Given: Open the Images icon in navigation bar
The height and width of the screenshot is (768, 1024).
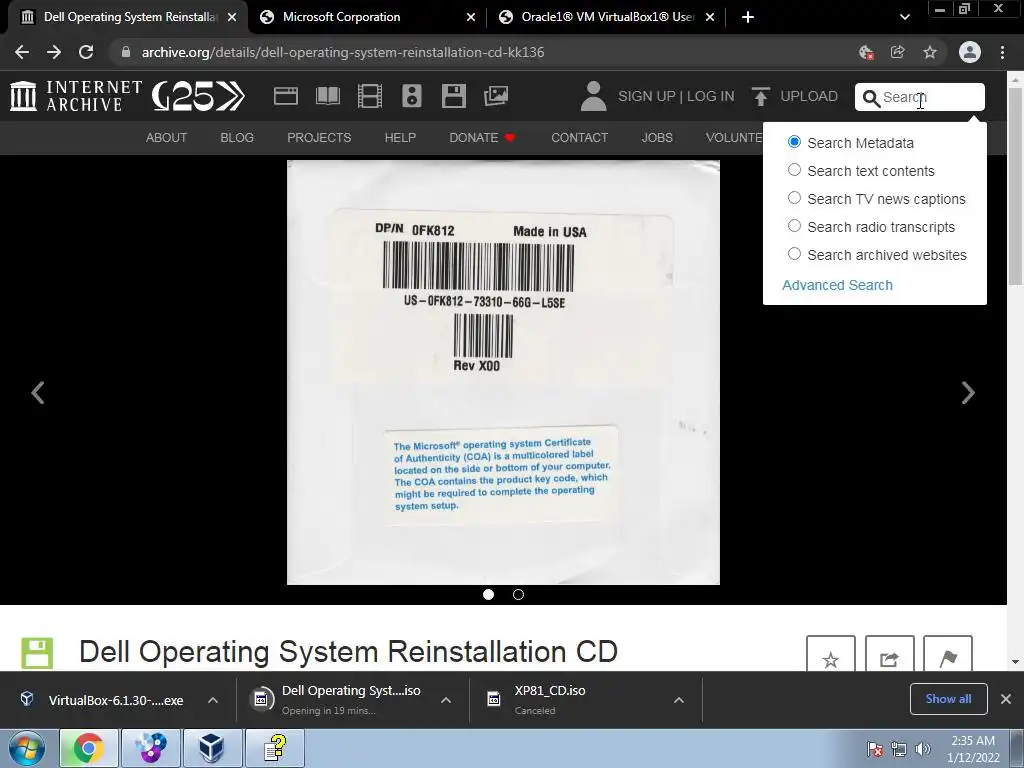Looking at the screenshot, I should [x=496, y=96].
